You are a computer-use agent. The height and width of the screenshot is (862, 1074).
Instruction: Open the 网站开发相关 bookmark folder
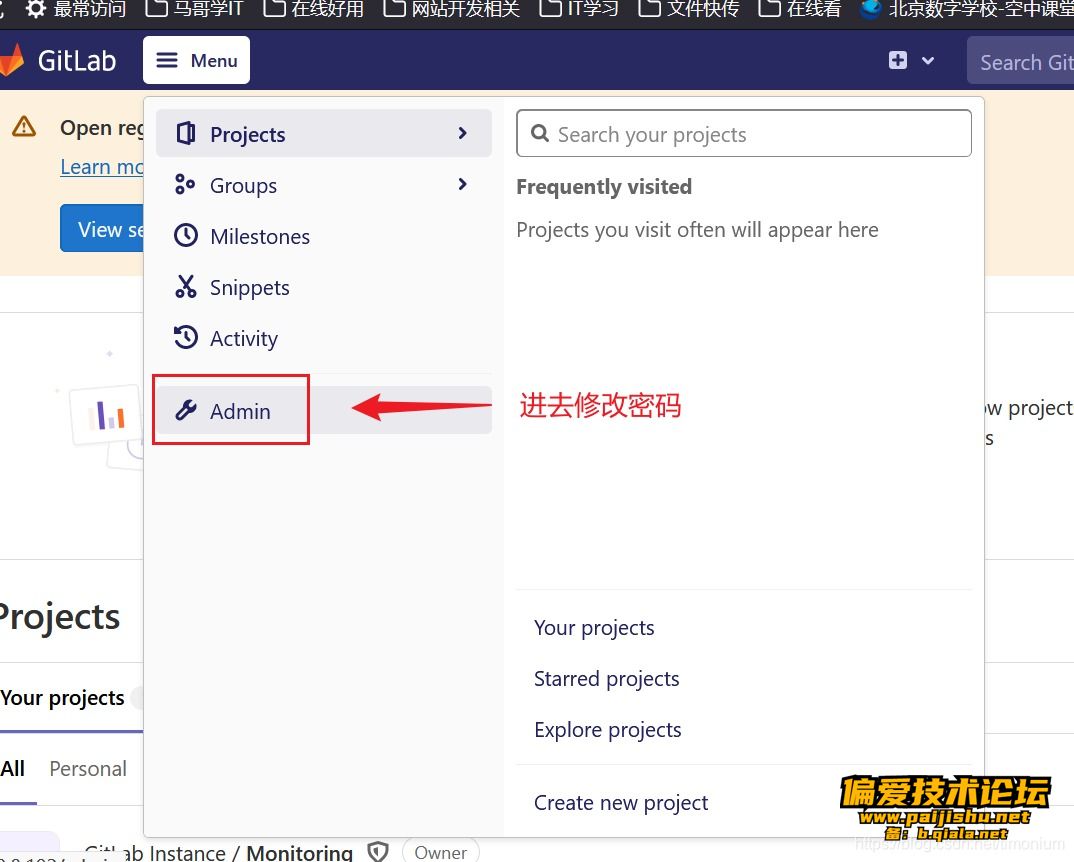point(451,9)
